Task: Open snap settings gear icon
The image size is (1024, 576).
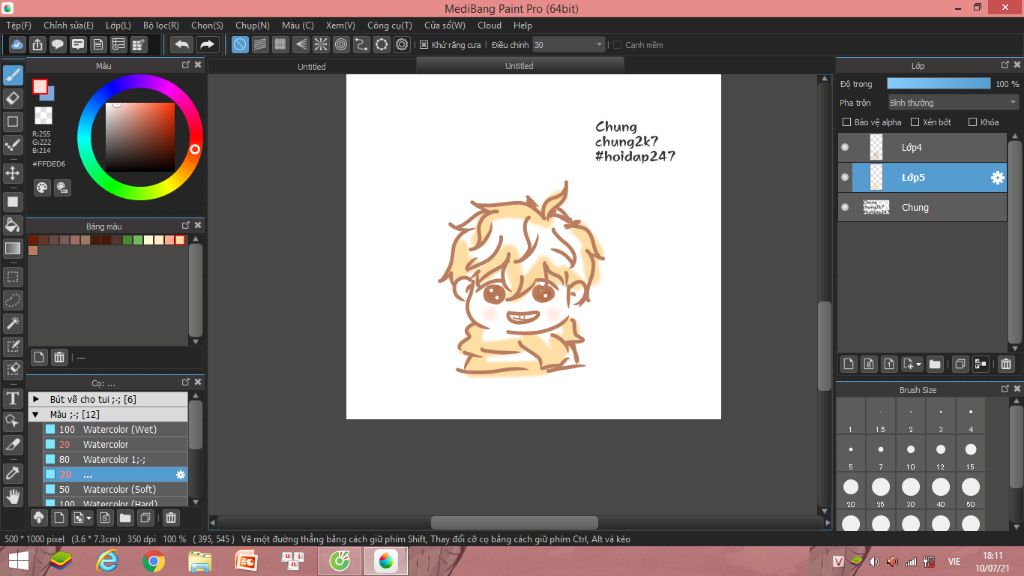Action: tap(402, 44)
